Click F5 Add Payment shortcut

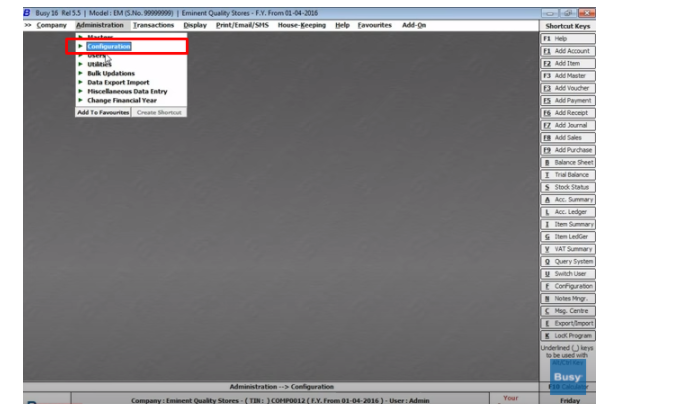click(x=568, y=100)
